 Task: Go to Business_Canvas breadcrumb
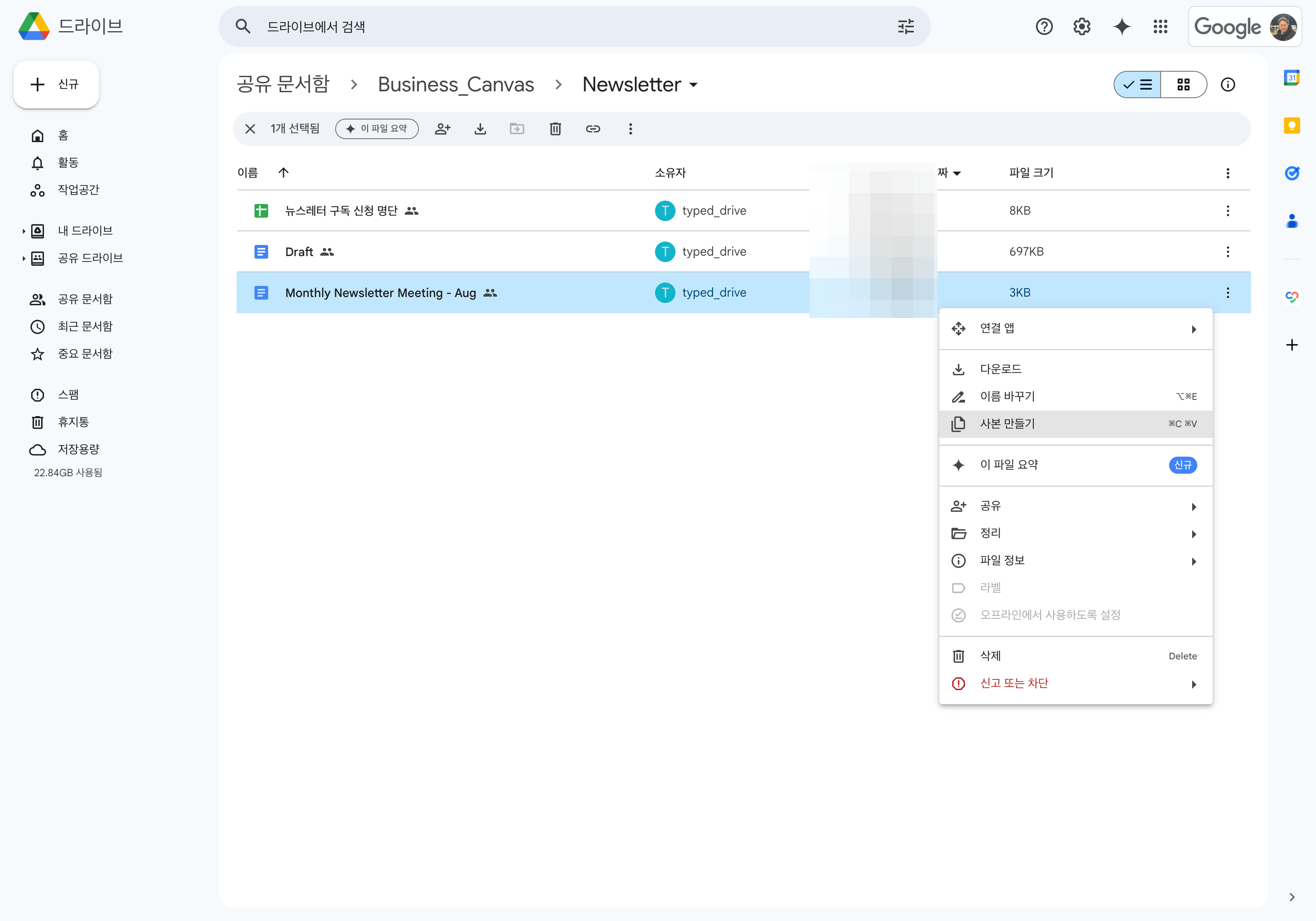pos(456,85)
